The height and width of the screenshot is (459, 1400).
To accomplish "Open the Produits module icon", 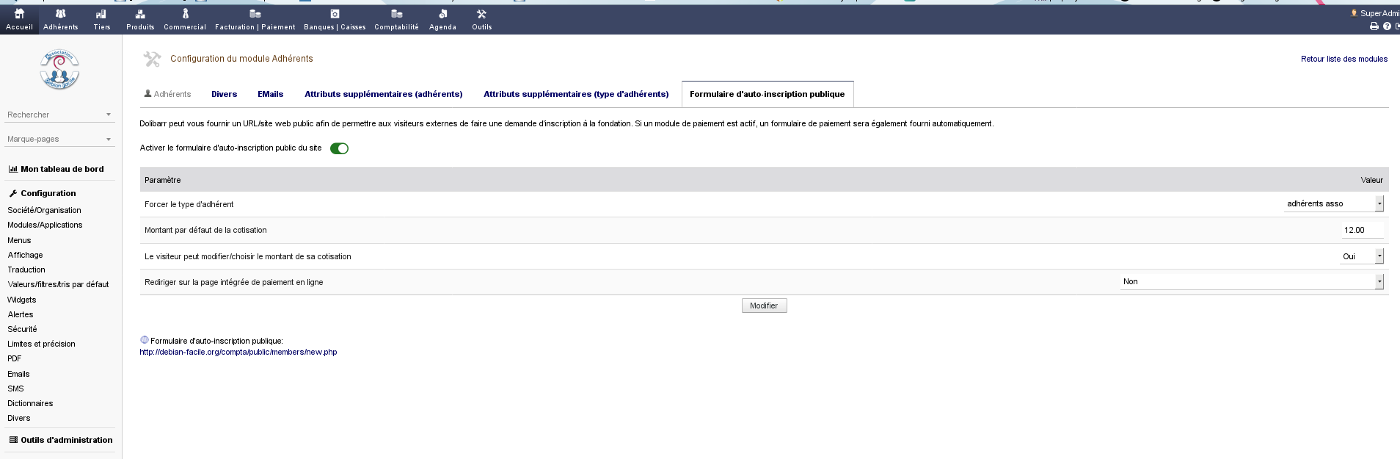I will [140, 15].
